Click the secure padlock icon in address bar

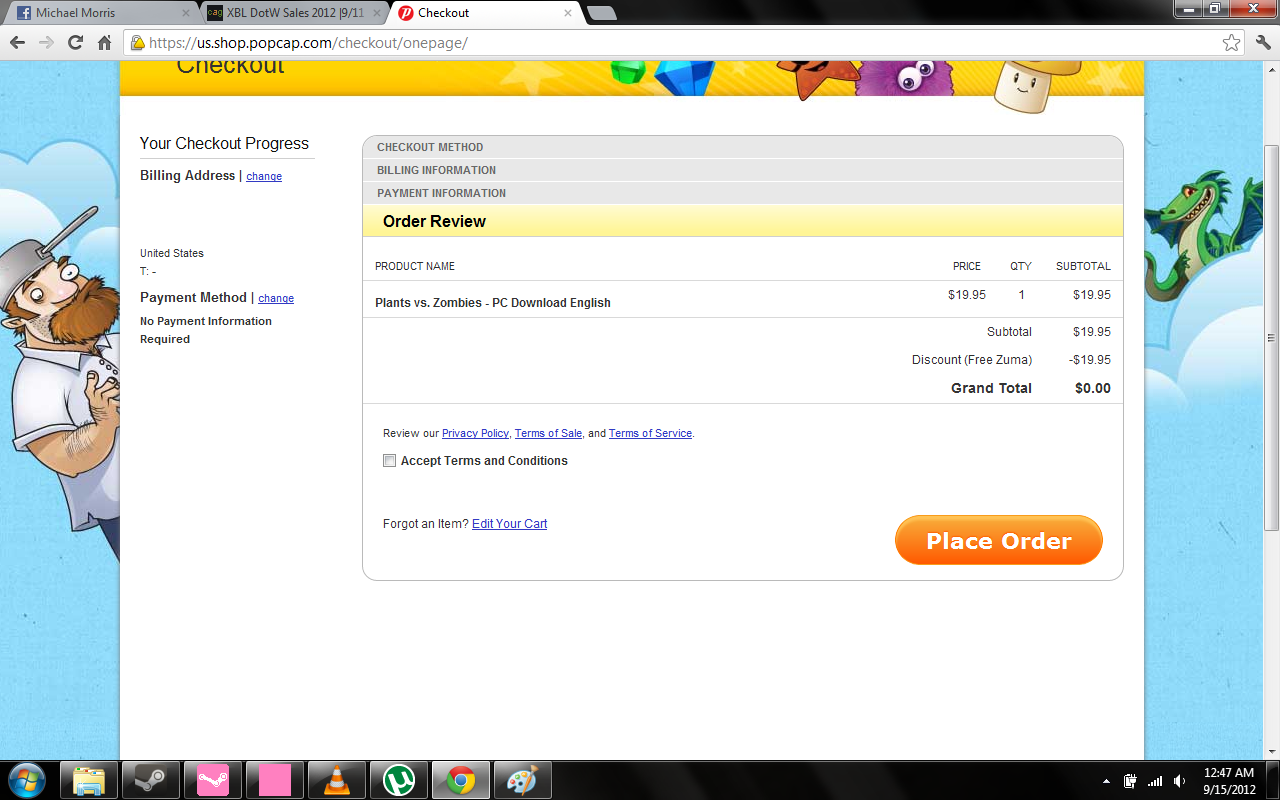(138, 43)
